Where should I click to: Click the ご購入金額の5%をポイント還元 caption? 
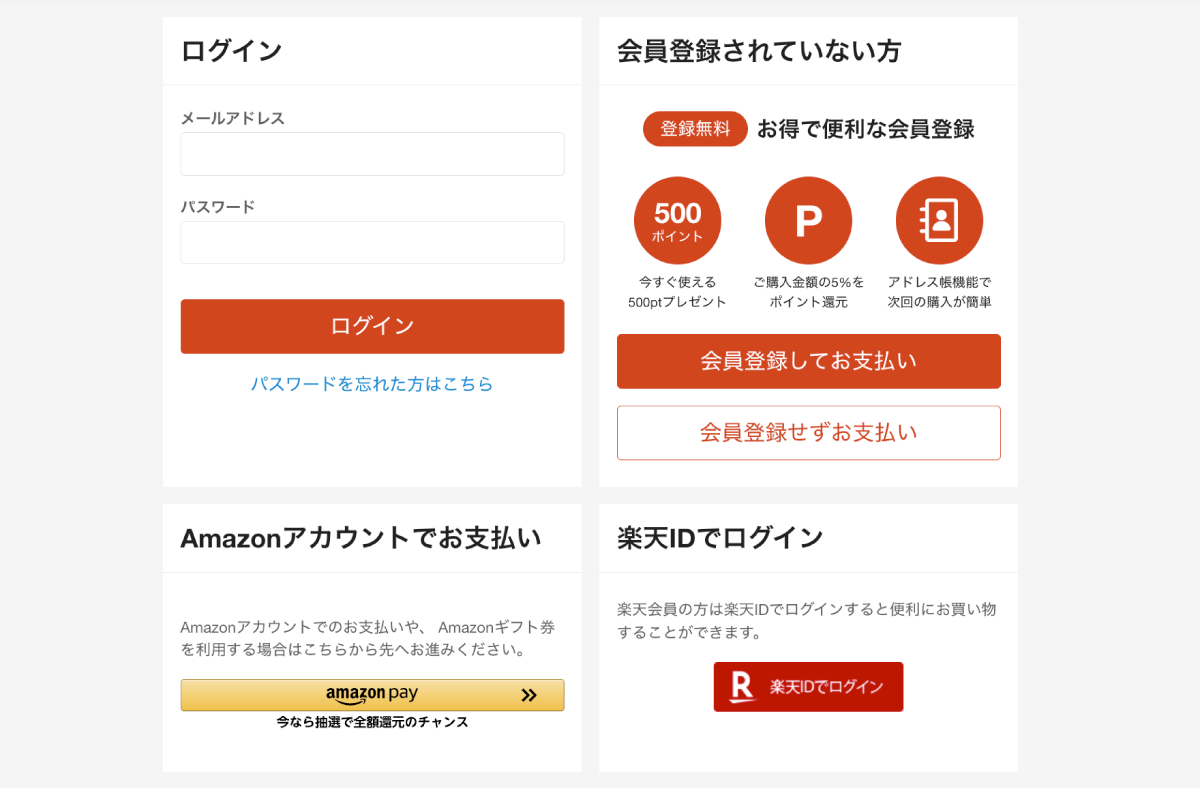click(808, 292)
